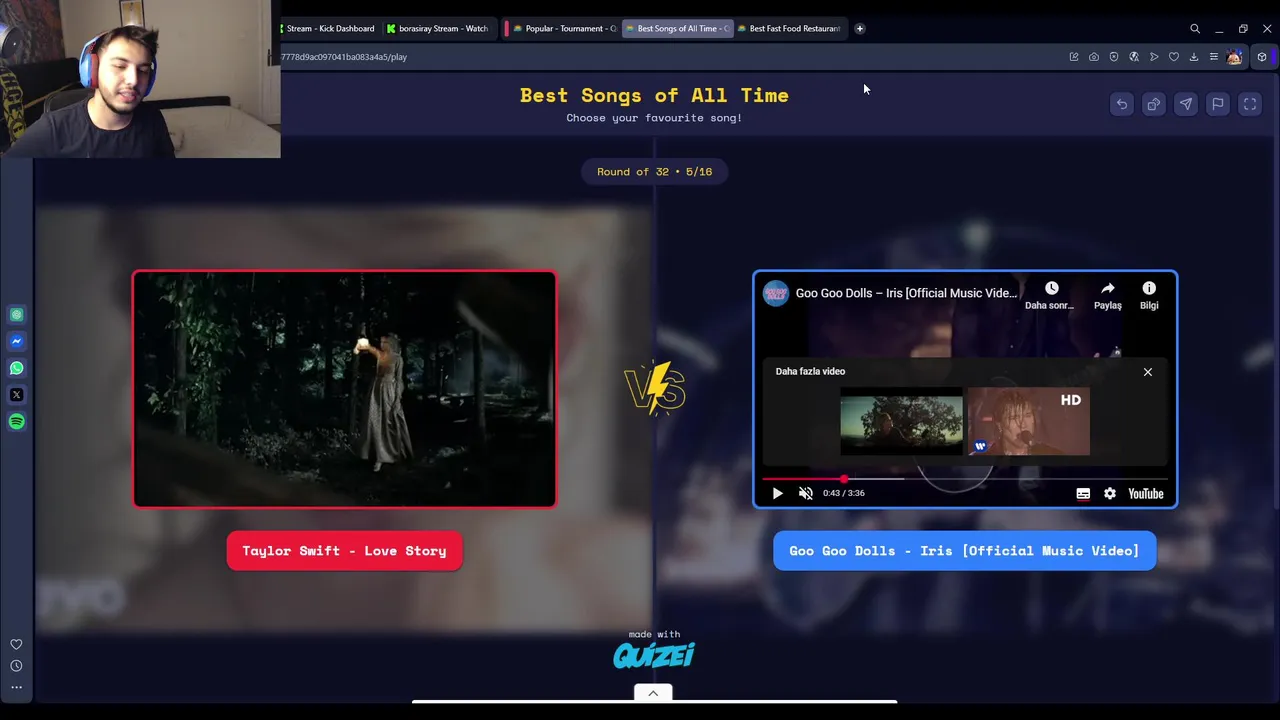Open the extensions cube icon

point(1262,57)
